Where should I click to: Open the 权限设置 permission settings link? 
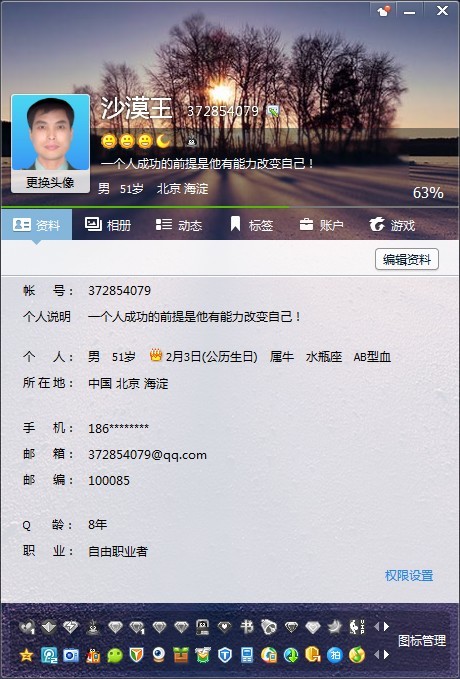click(409, 576)
